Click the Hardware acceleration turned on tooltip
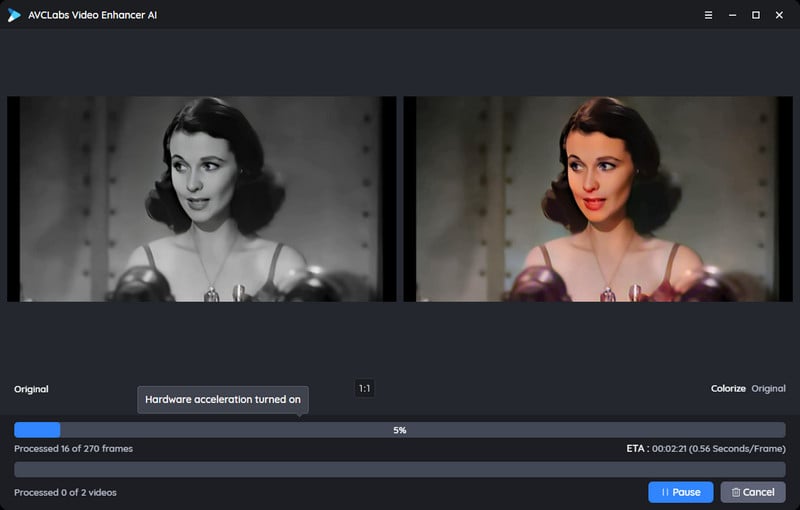Viewport: 800px width, 510px height. pyautogui.click(x=223, y=400)
